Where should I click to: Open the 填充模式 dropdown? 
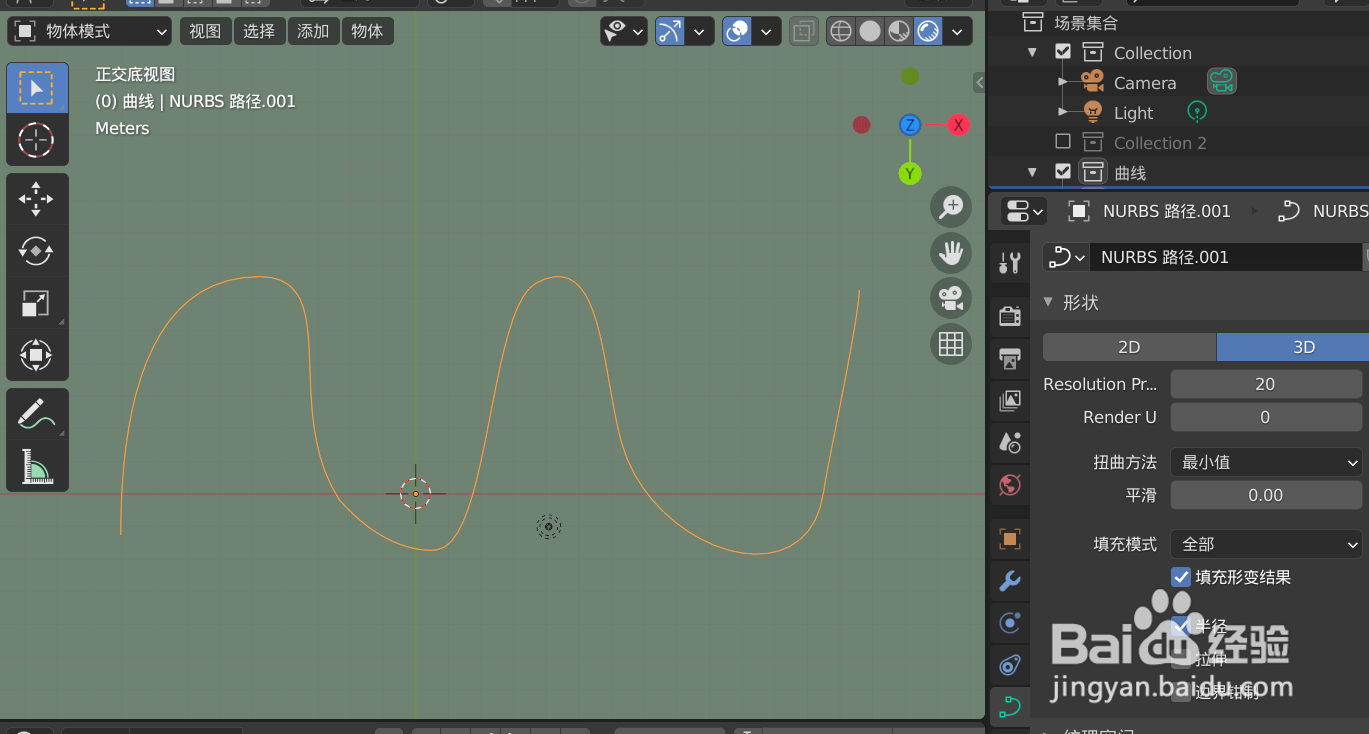pos(1266,544)
